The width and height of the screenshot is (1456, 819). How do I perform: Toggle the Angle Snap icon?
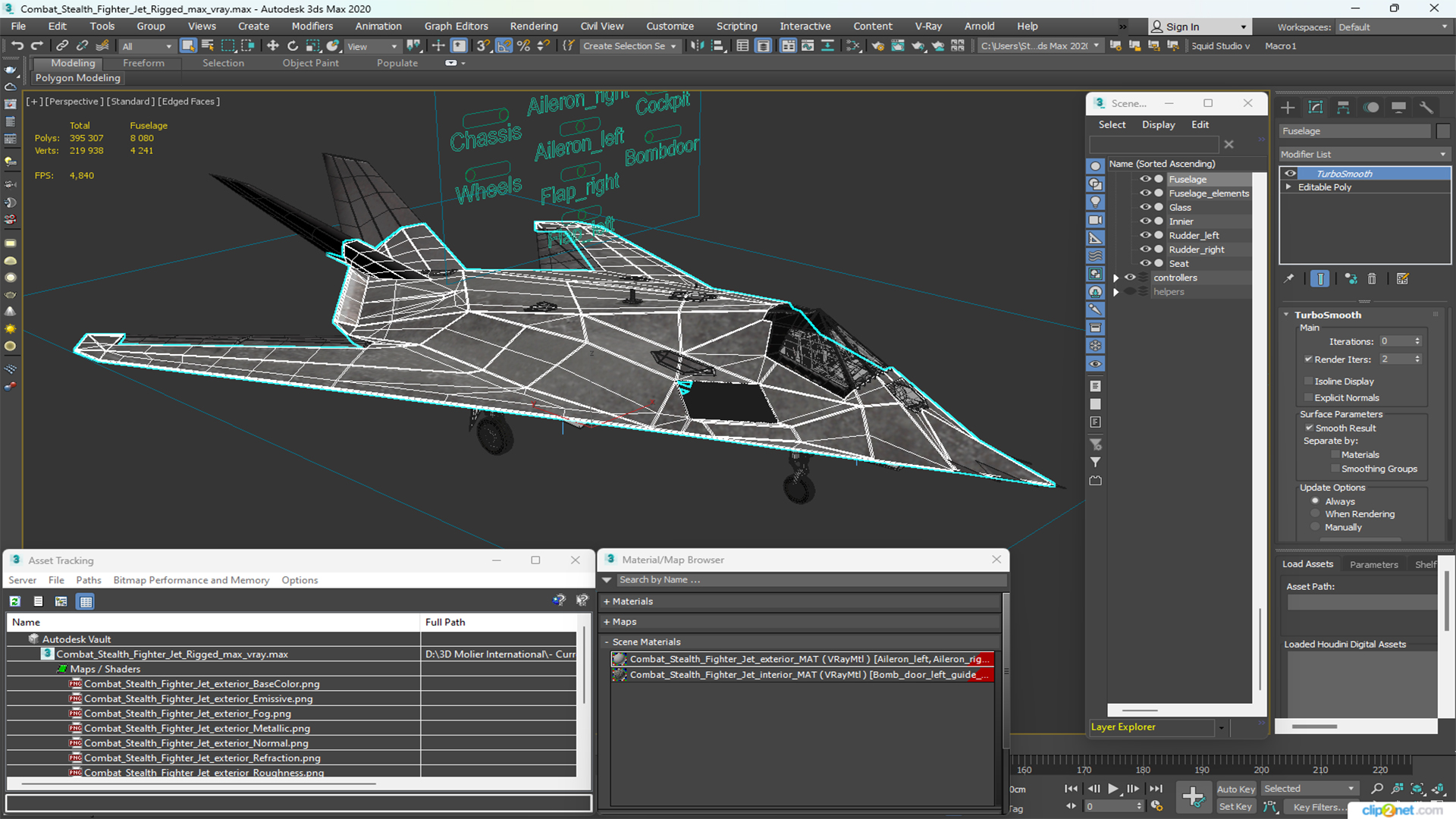[x=504, y=46]
